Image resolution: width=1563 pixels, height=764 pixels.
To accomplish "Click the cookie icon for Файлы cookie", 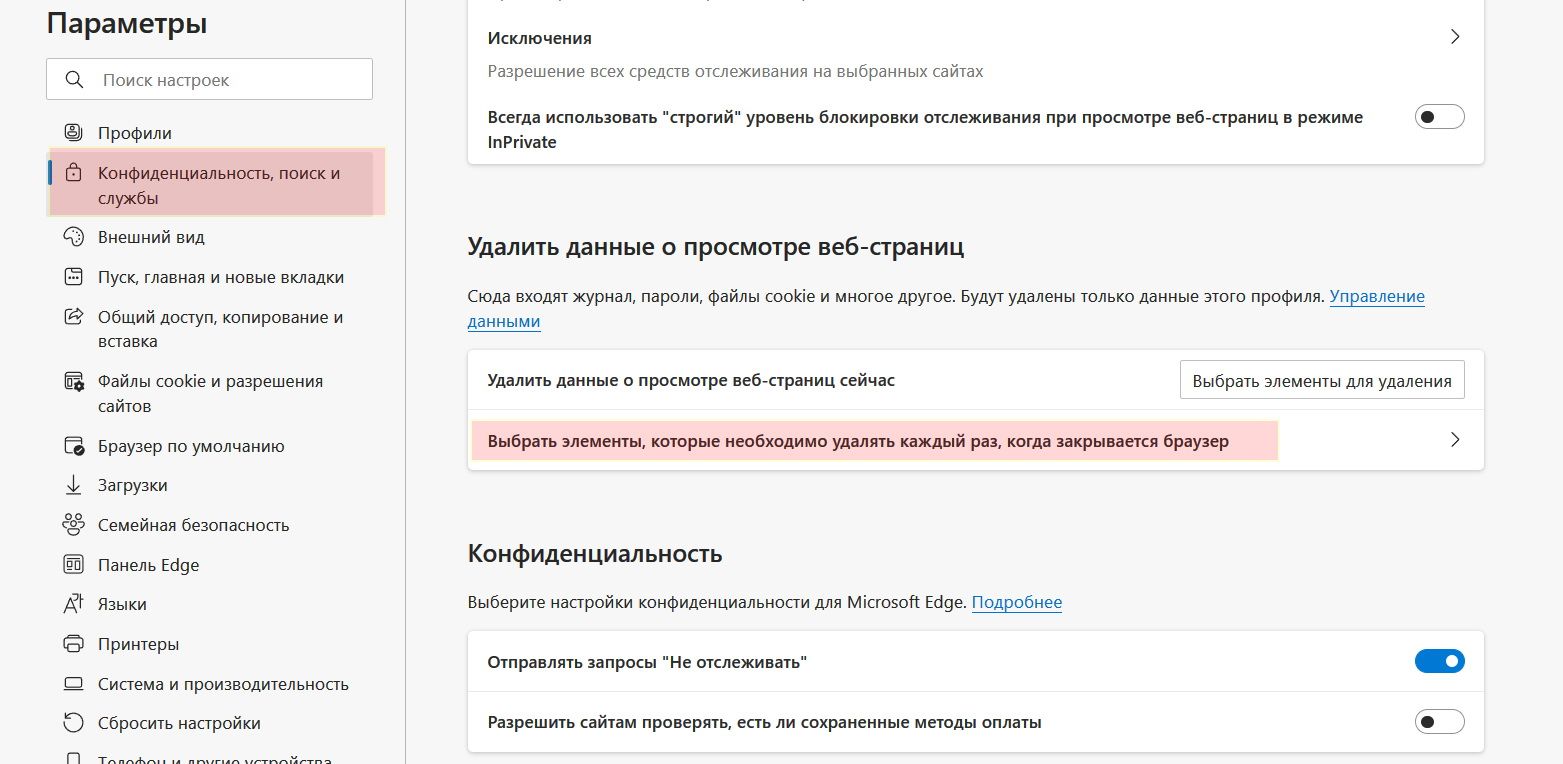I will point(73,381).
